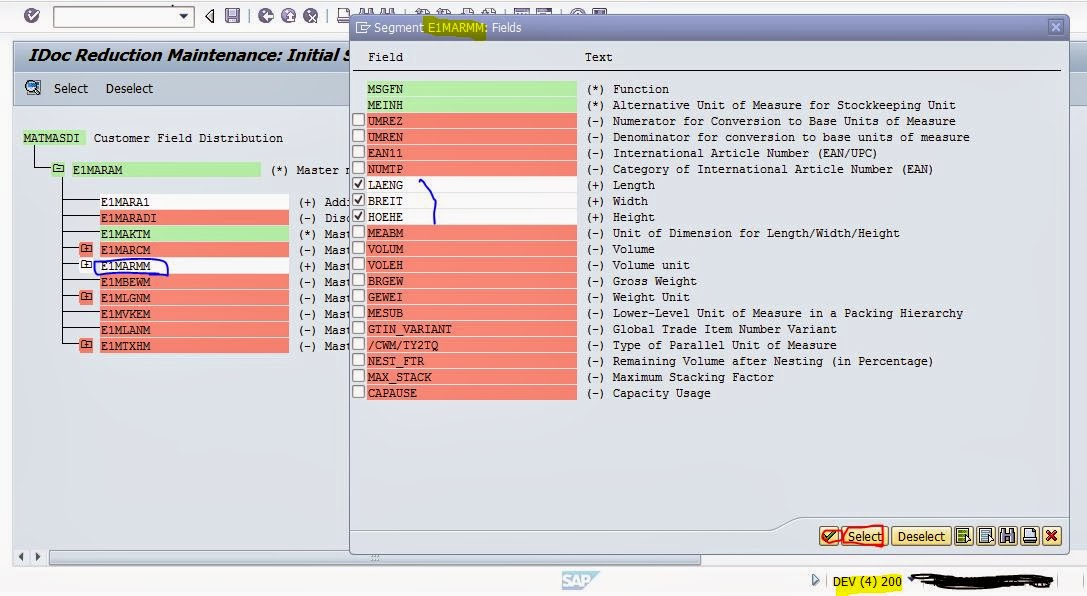Screen dimensions: 1087x596
Task: Click the DEV (4) 200 system info
Action: pyautogui.click(x=867, y=581)
